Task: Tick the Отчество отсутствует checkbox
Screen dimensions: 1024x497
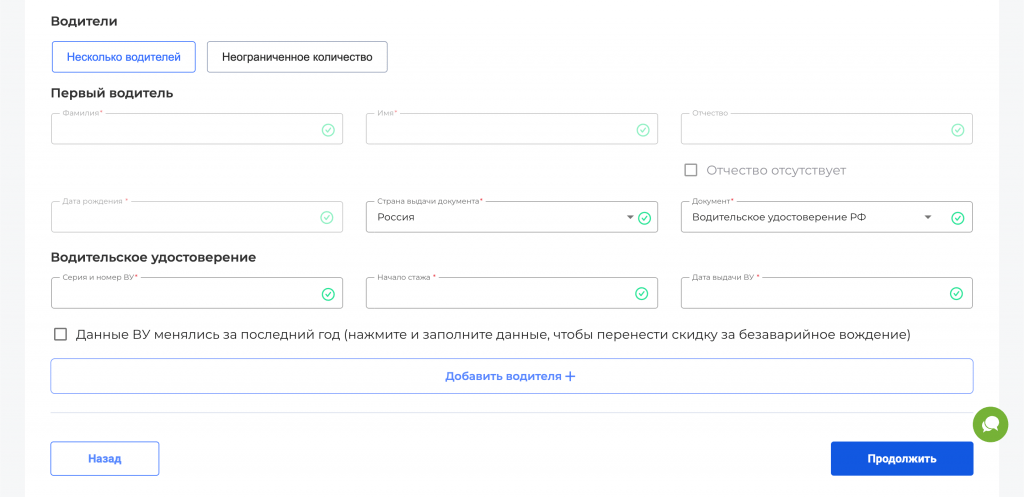Action: click(x=691, y=170)
